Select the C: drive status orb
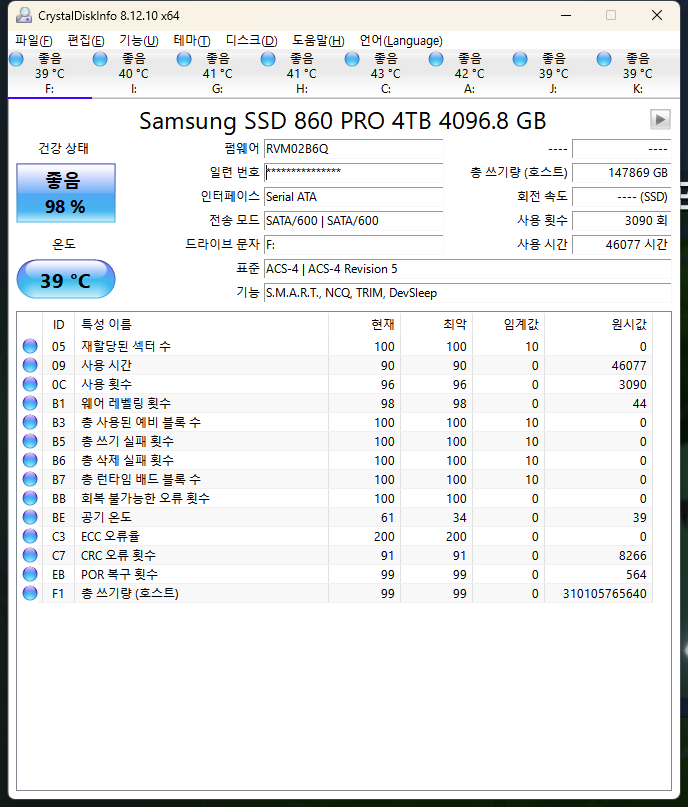Screen dimensions: 688x807 tap(352, 60)
